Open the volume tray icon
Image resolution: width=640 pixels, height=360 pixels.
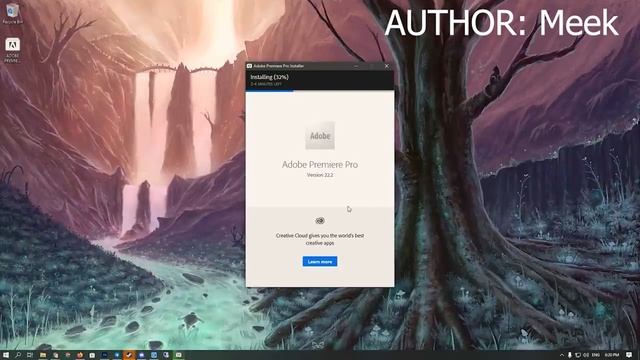(x=586, y=355)
